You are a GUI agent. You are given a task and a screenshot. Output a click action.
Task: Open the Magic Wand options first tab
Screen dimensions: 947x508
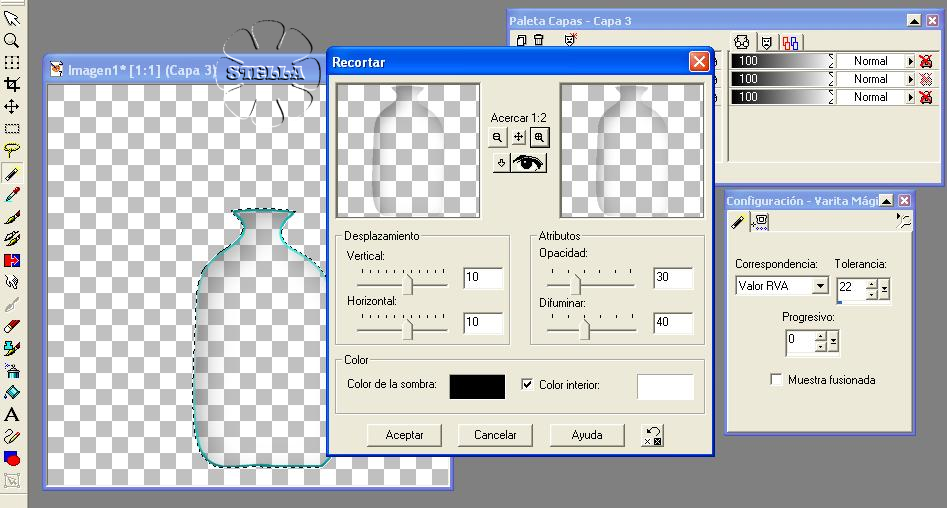pyautogui.click(x=737, y=222)
